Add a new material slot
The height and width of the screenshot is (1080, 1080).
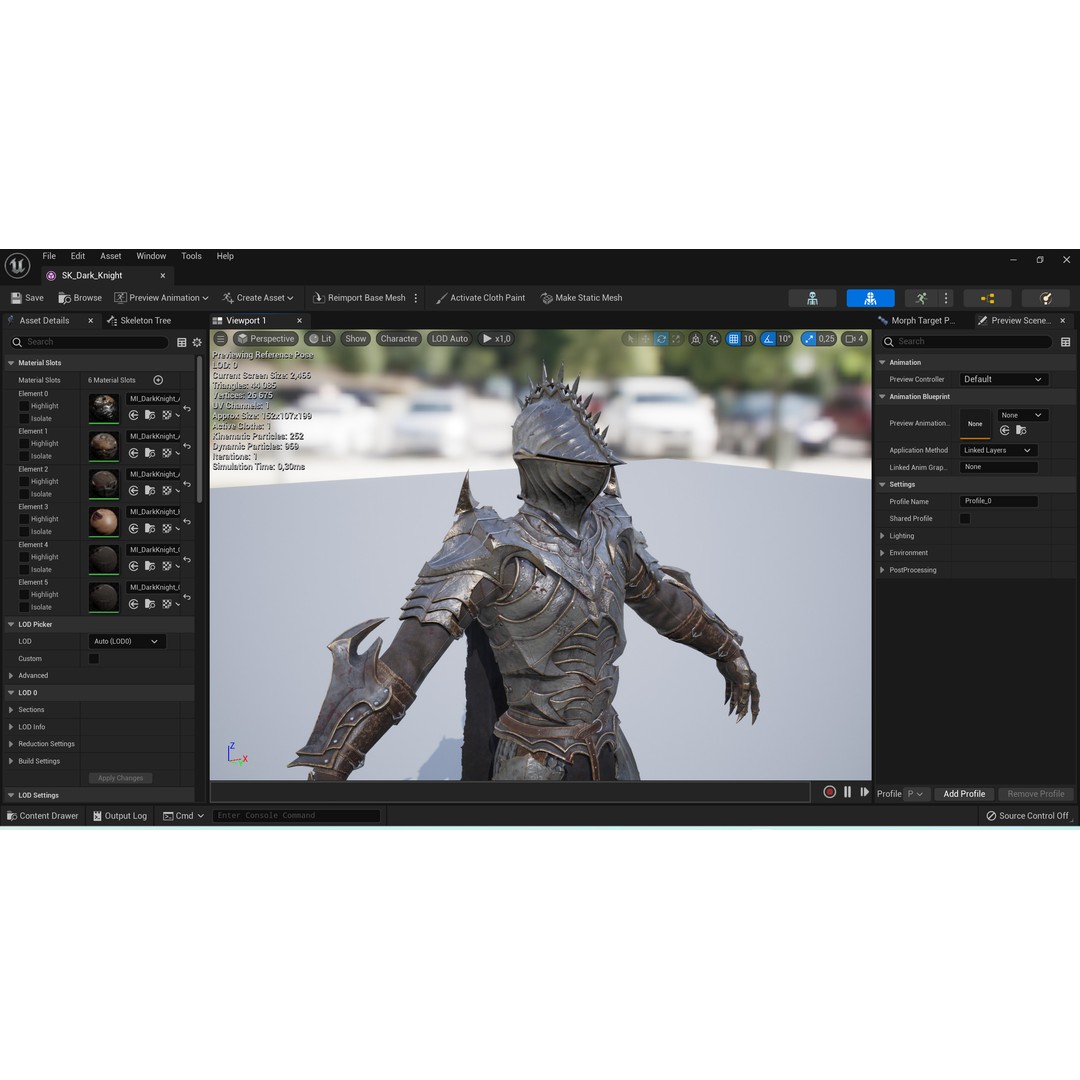click(x=158, y=380)
